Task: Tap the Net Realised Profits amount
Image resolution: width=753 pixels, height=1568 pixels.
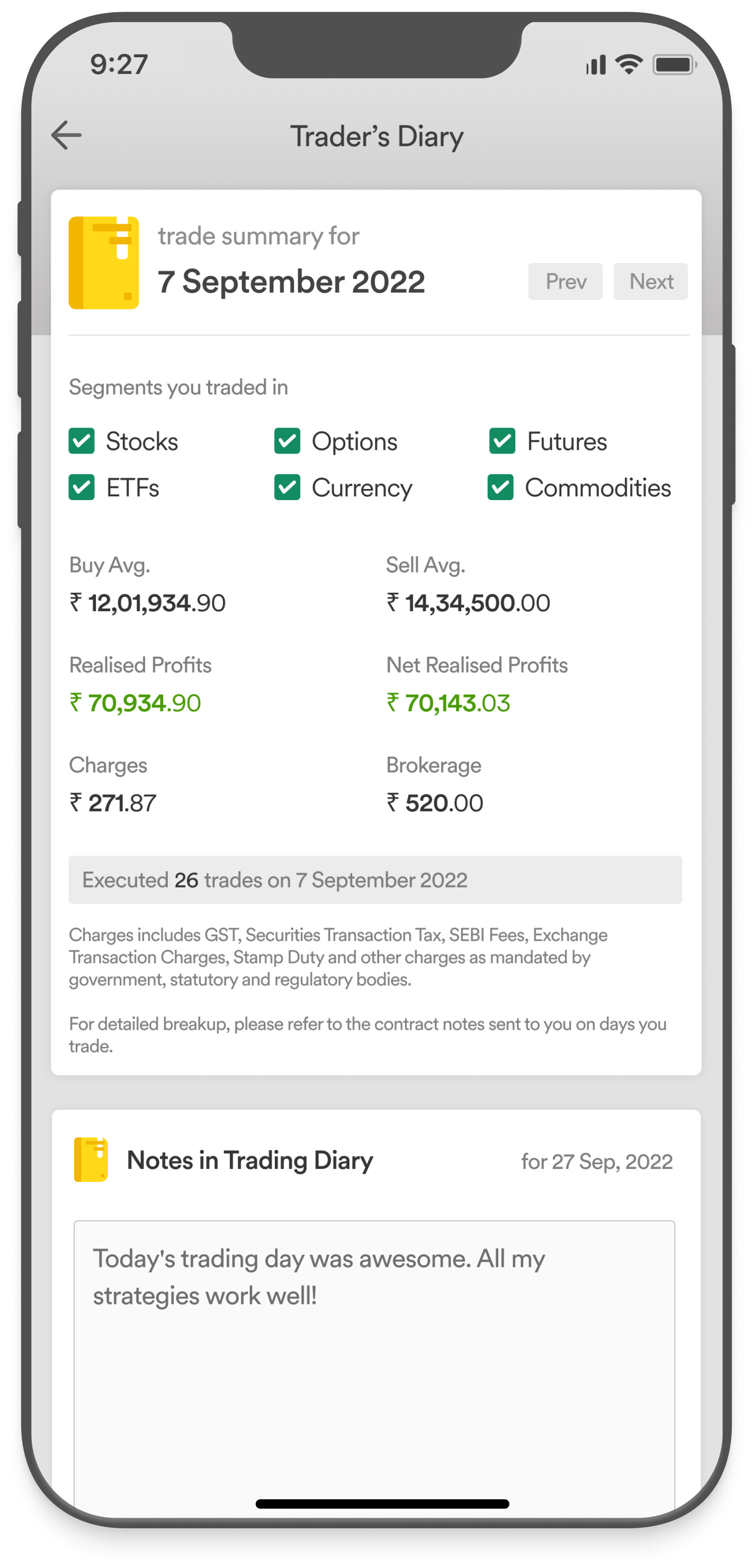Action: (x=449, y=703)
